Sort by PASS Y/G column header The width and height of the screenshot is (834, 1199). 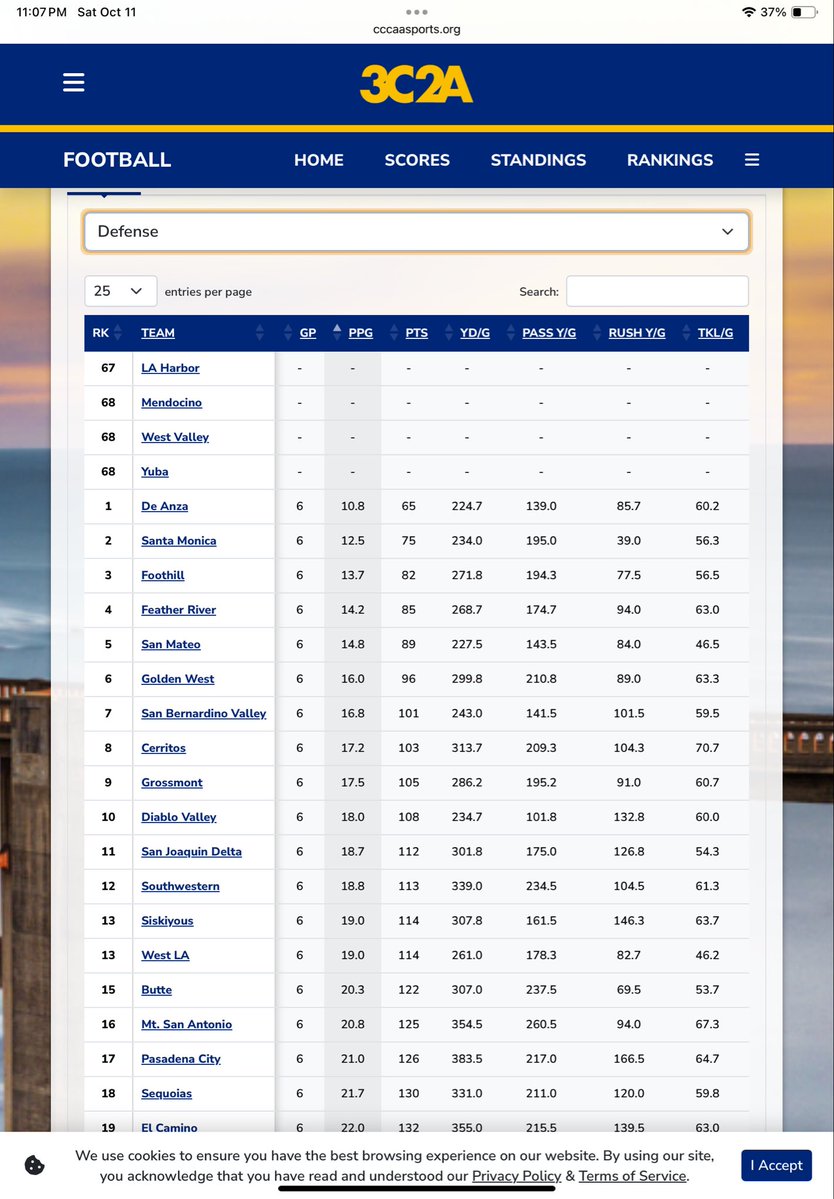(549, 333)
